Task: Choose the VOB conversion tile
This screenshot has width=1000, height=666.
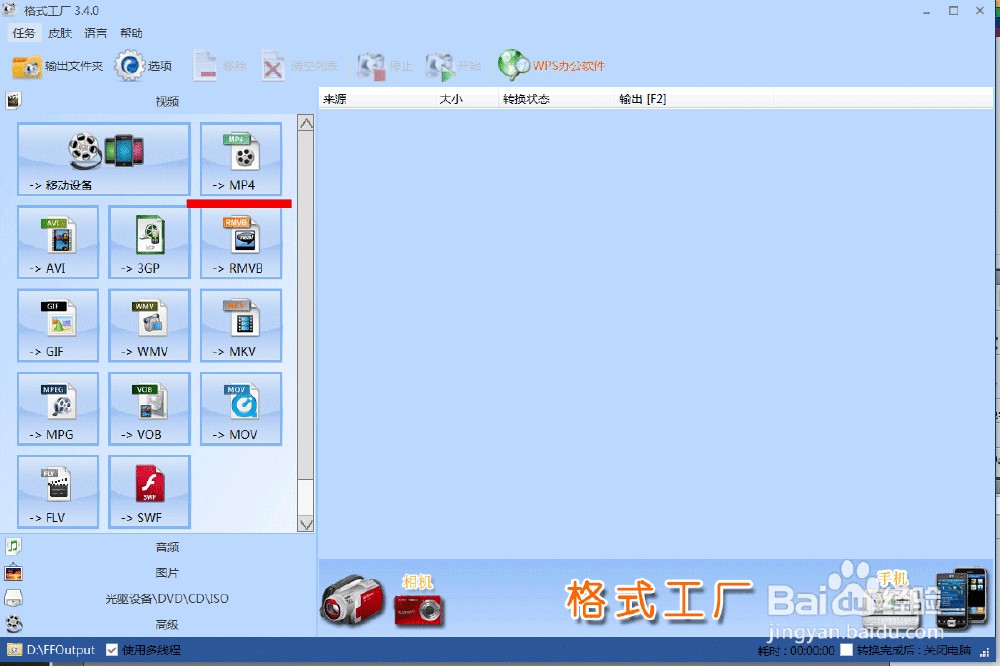Action: tap(149, 408)
